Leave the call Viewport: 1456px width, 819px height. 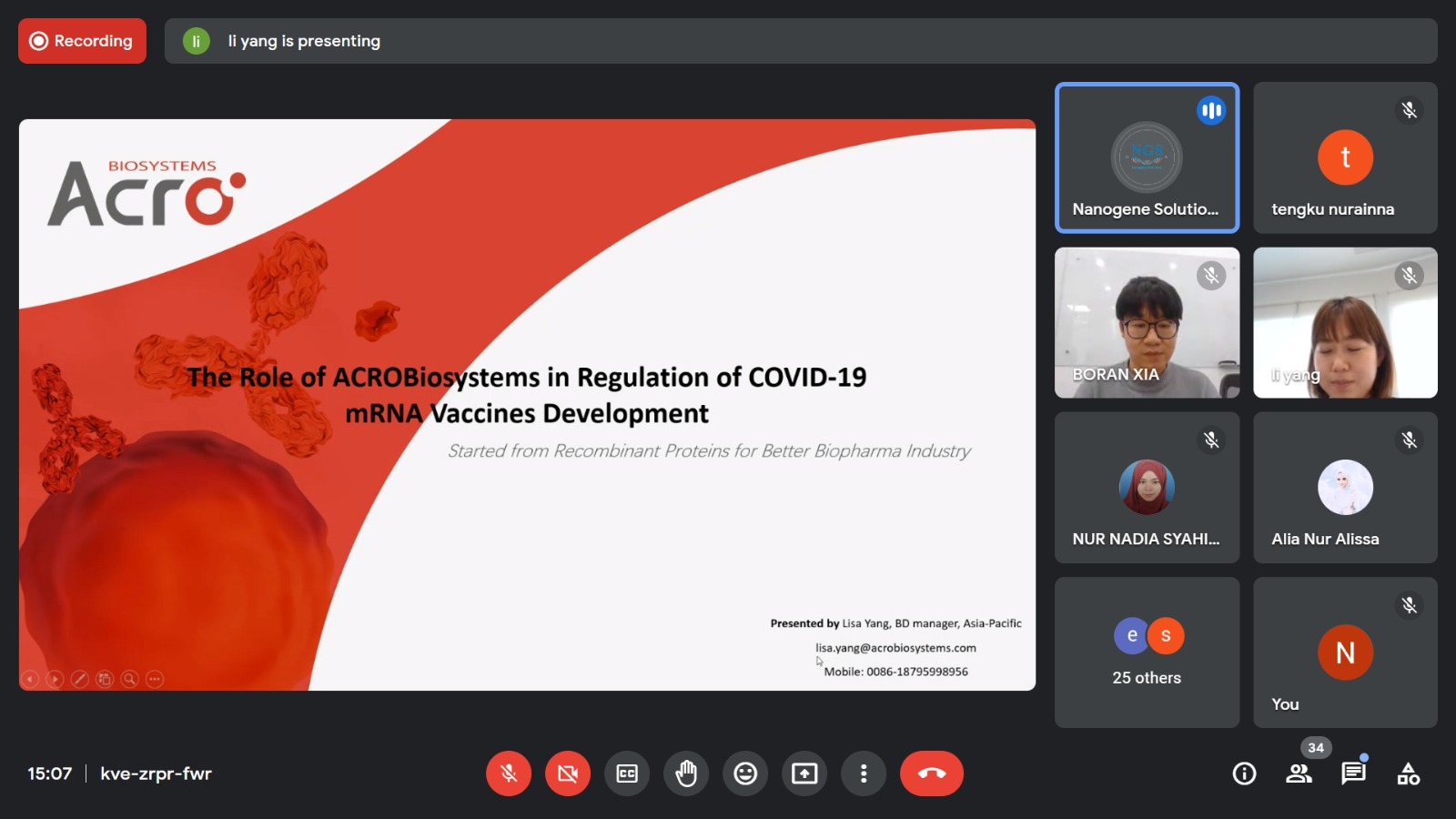click(931, 773)
